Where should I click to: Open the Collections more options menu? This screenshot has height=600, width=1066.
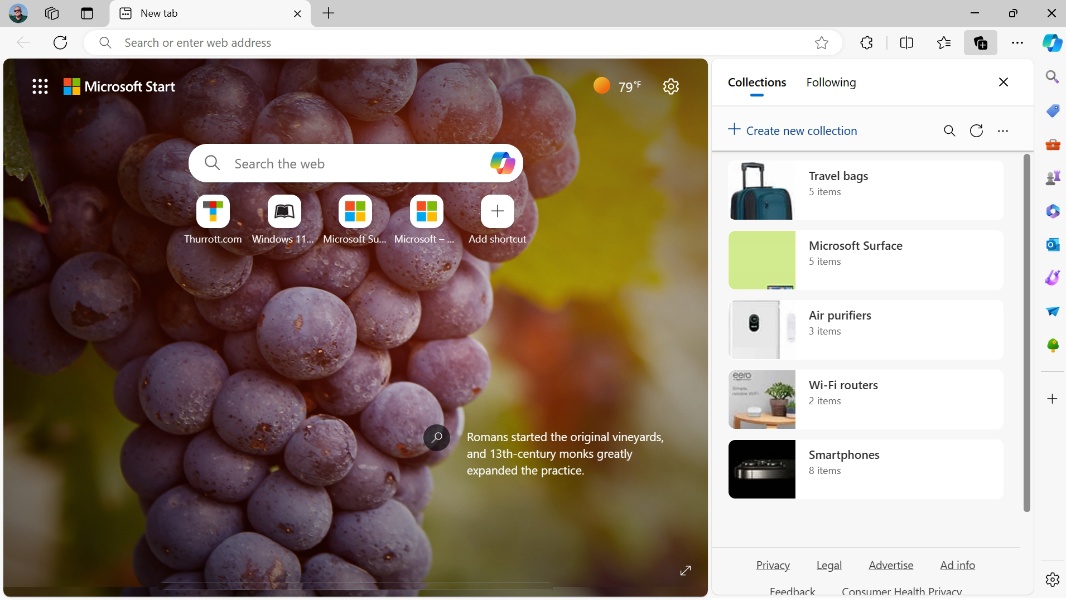coord(1003,130)
